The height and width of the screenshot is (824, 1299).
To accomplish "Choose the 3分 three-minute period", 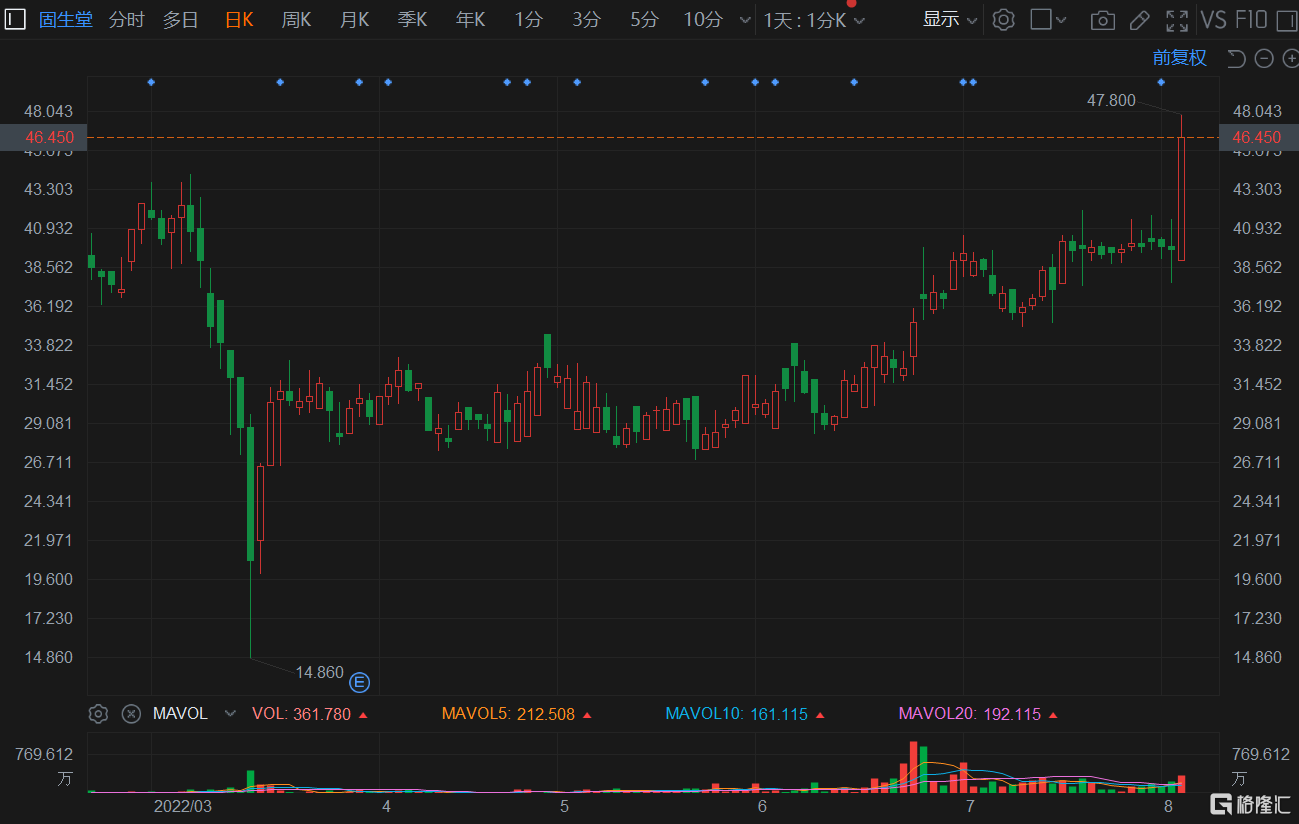I will coord(586,20).
